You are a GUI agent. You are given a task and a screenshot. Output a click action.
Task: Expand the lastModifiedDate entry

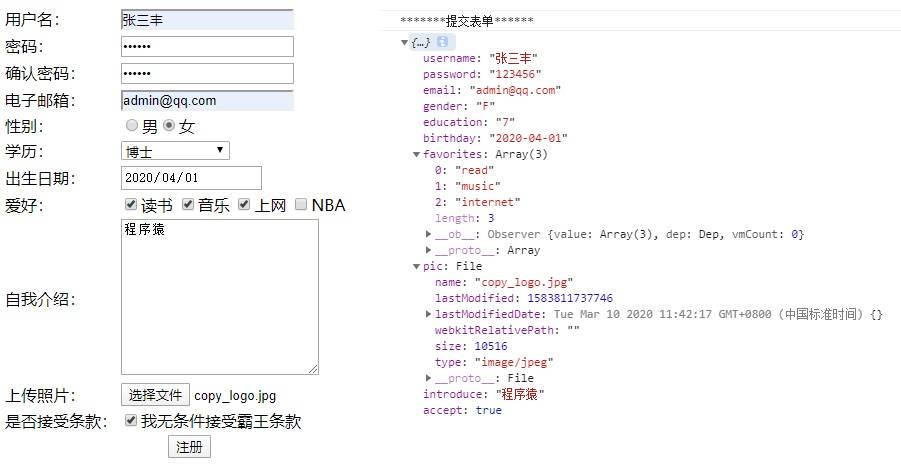[x=428, y=315]
